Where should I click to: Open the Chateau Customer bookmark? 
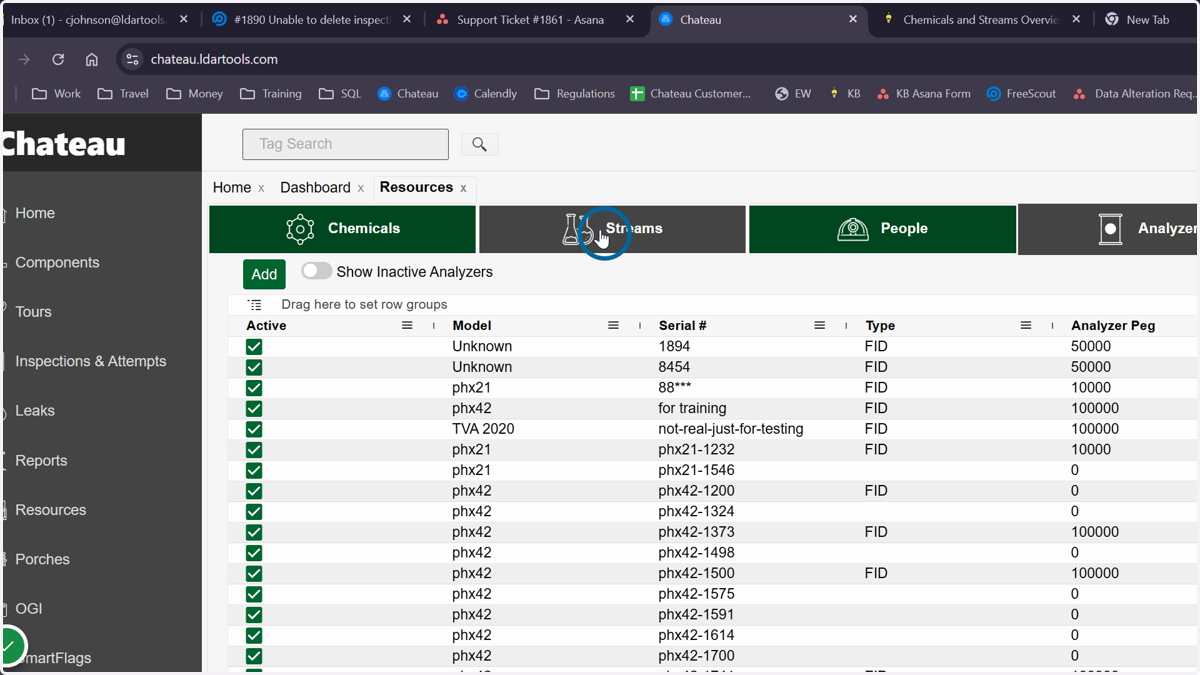pos(690,93)
